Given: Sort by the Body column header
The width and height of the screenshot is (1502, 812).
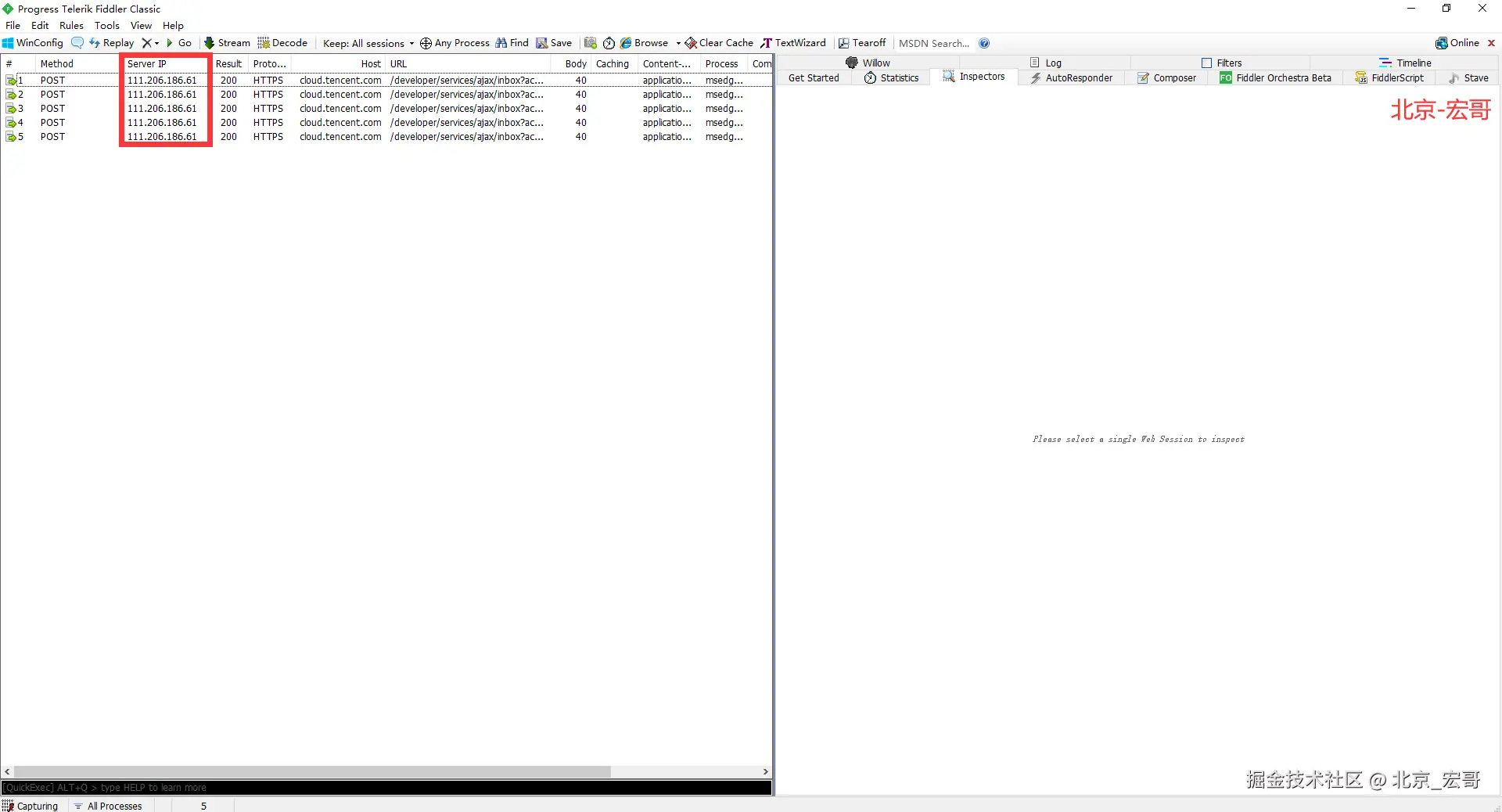Looking at the screenshot, I should [571, 63].
